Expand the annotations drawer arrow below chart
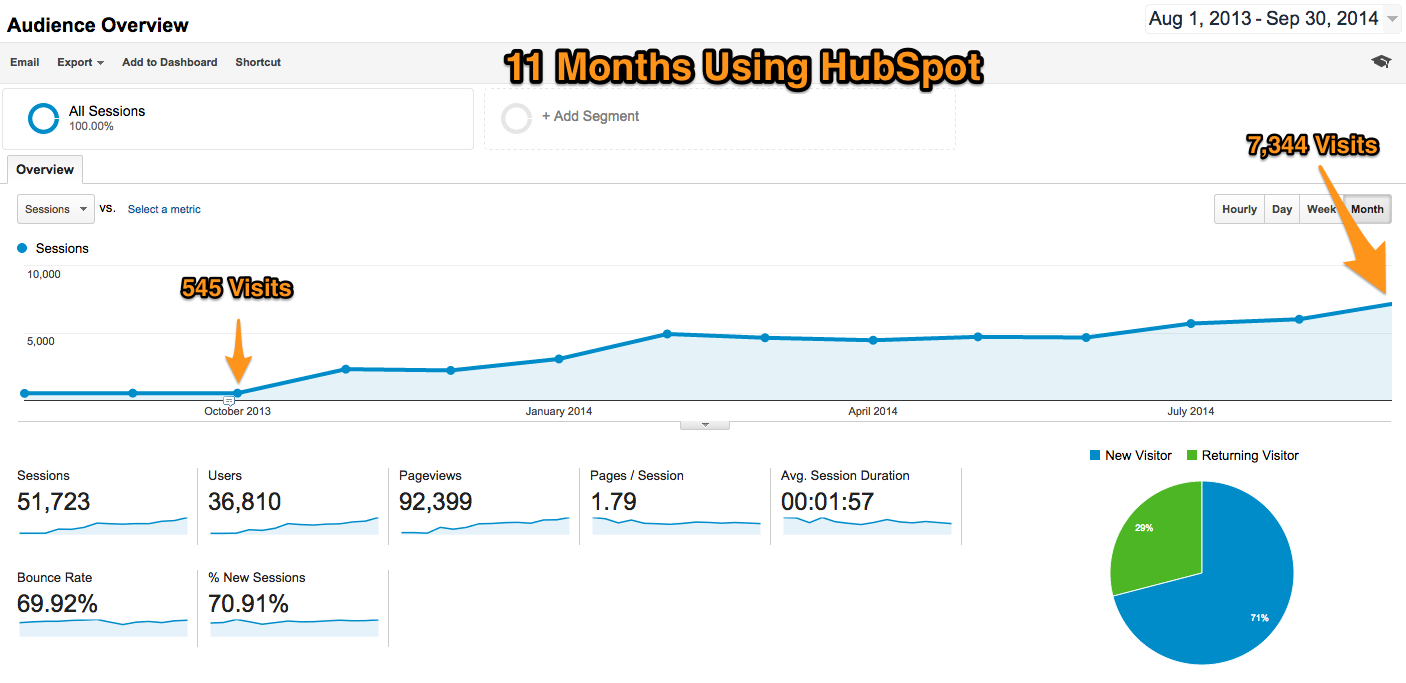1406x683 pixels. point(705,425)
